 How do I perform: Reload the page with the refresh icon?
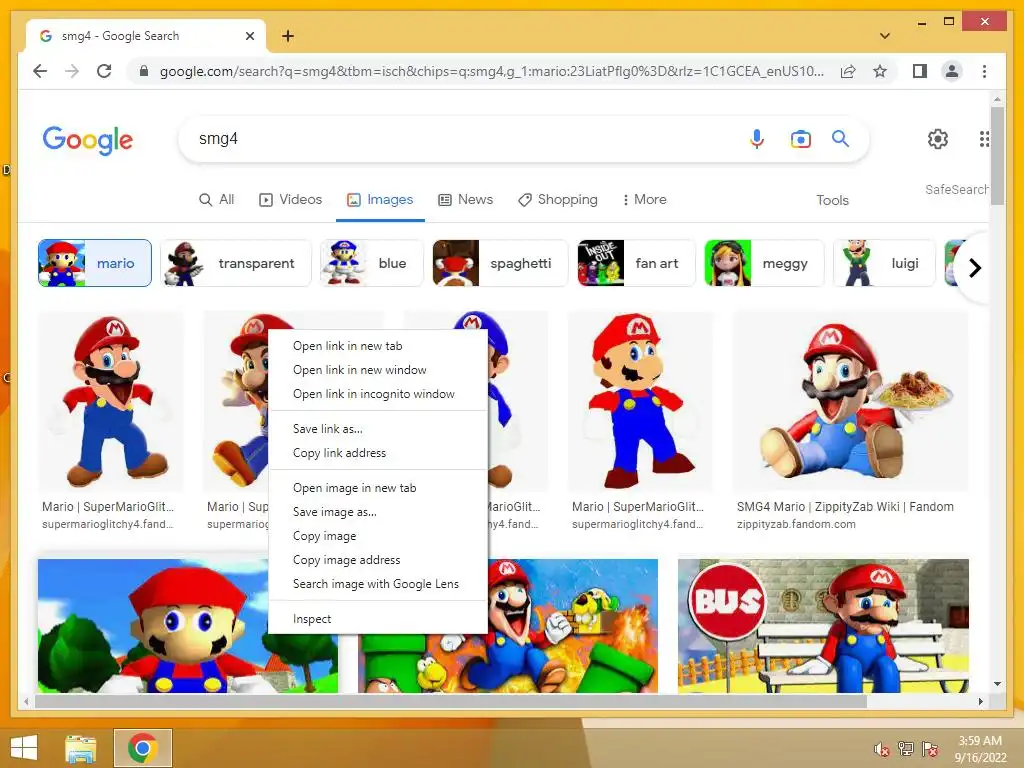pyautogui.click(x=104, y=71)
